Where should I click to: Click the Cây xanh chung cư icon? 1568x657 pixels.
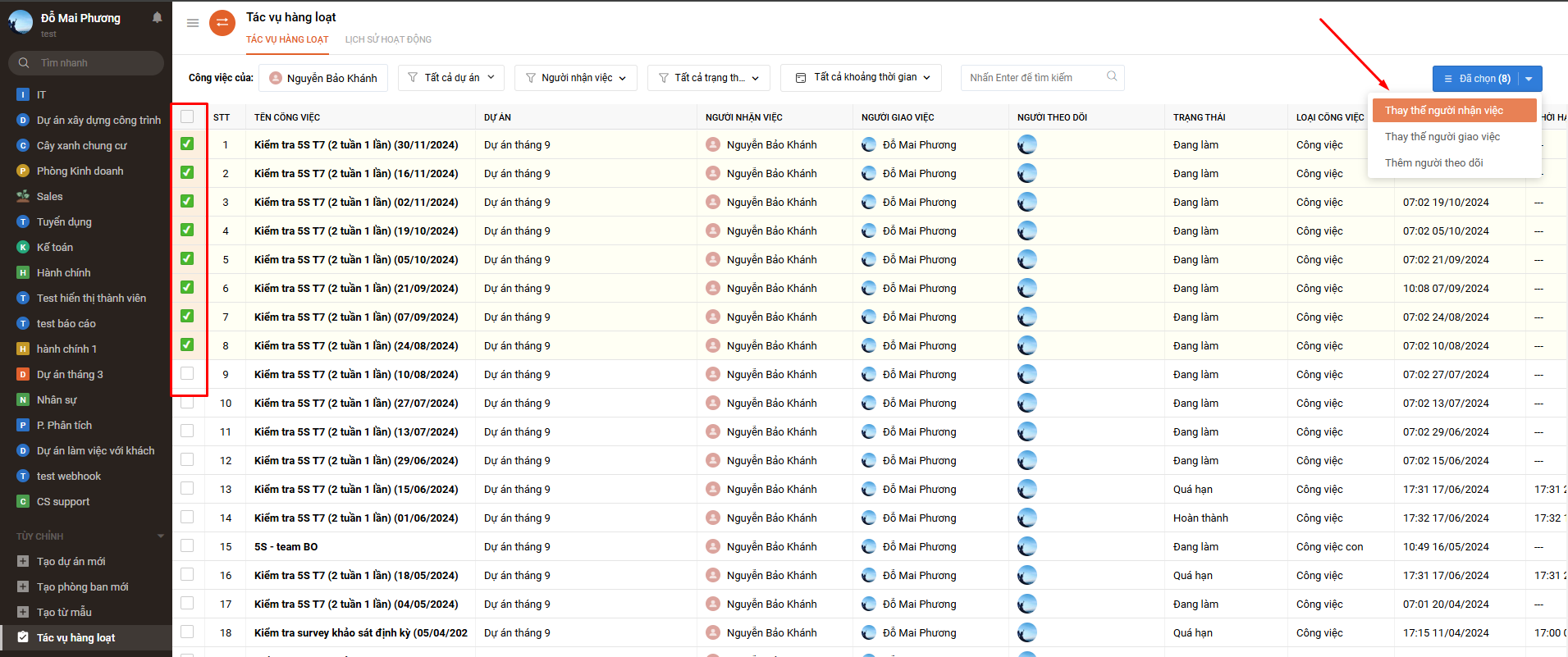point(23,145)
